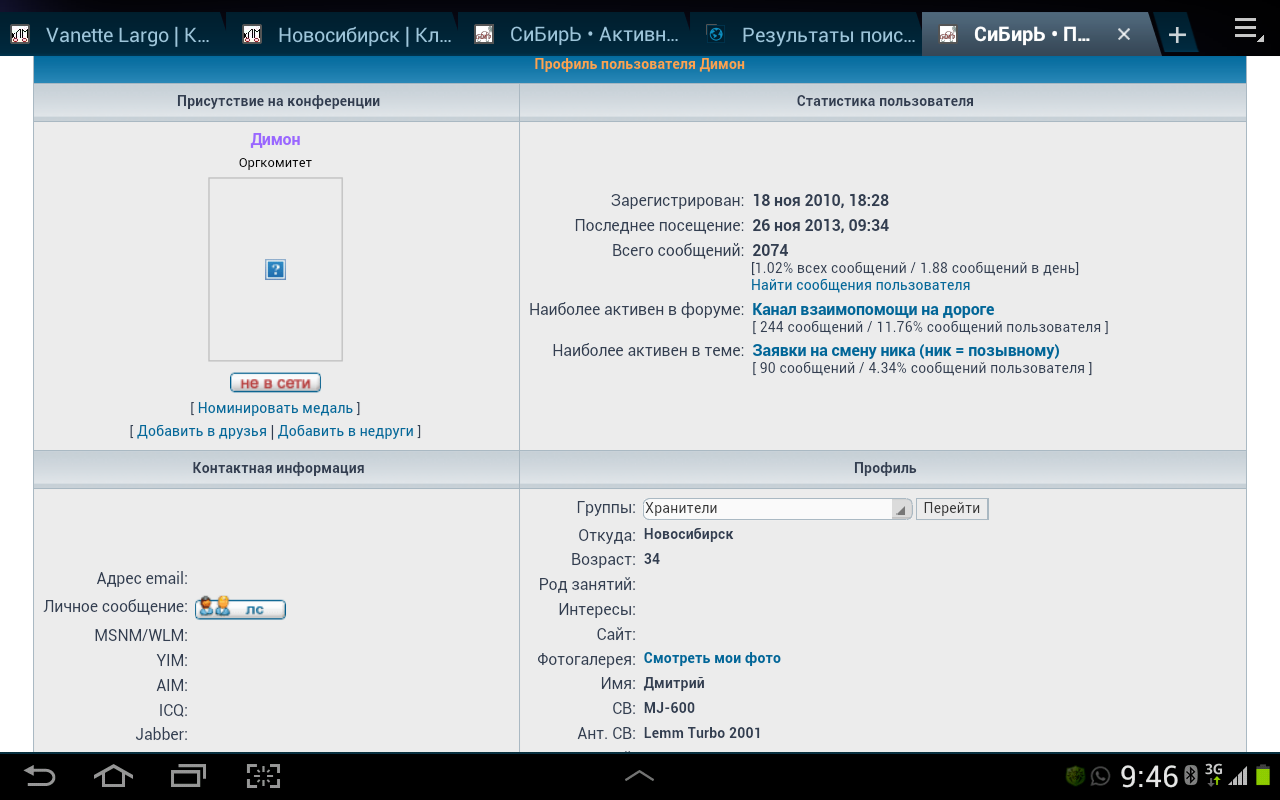Open the browser menu icon
The image size is (1280, 800).
pyautogui.click(x=1247, y=30)
